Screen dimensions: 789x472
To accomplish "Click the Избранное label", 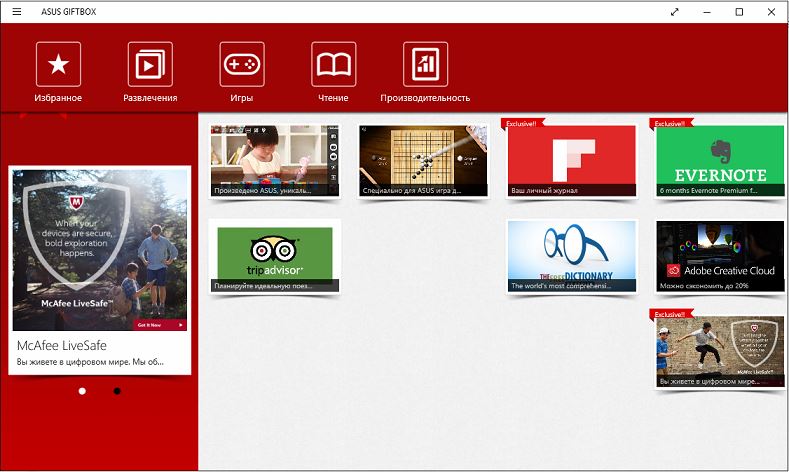I will [58, 98].
